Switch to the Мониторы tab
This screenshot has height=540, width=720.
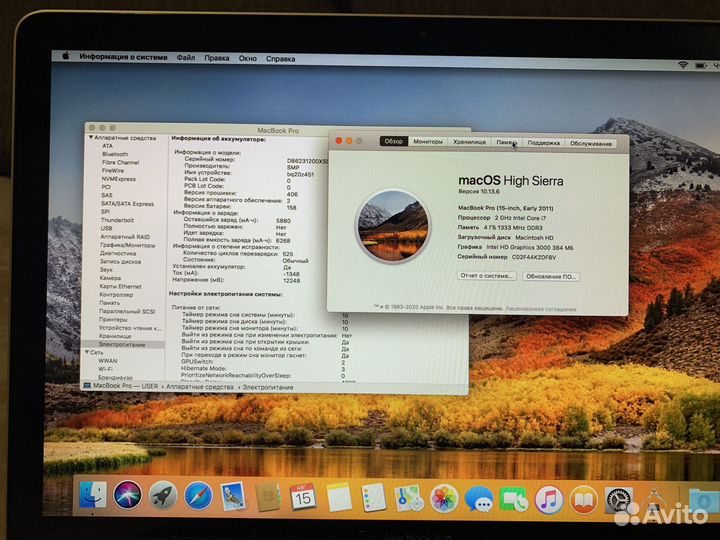[428, 142]
